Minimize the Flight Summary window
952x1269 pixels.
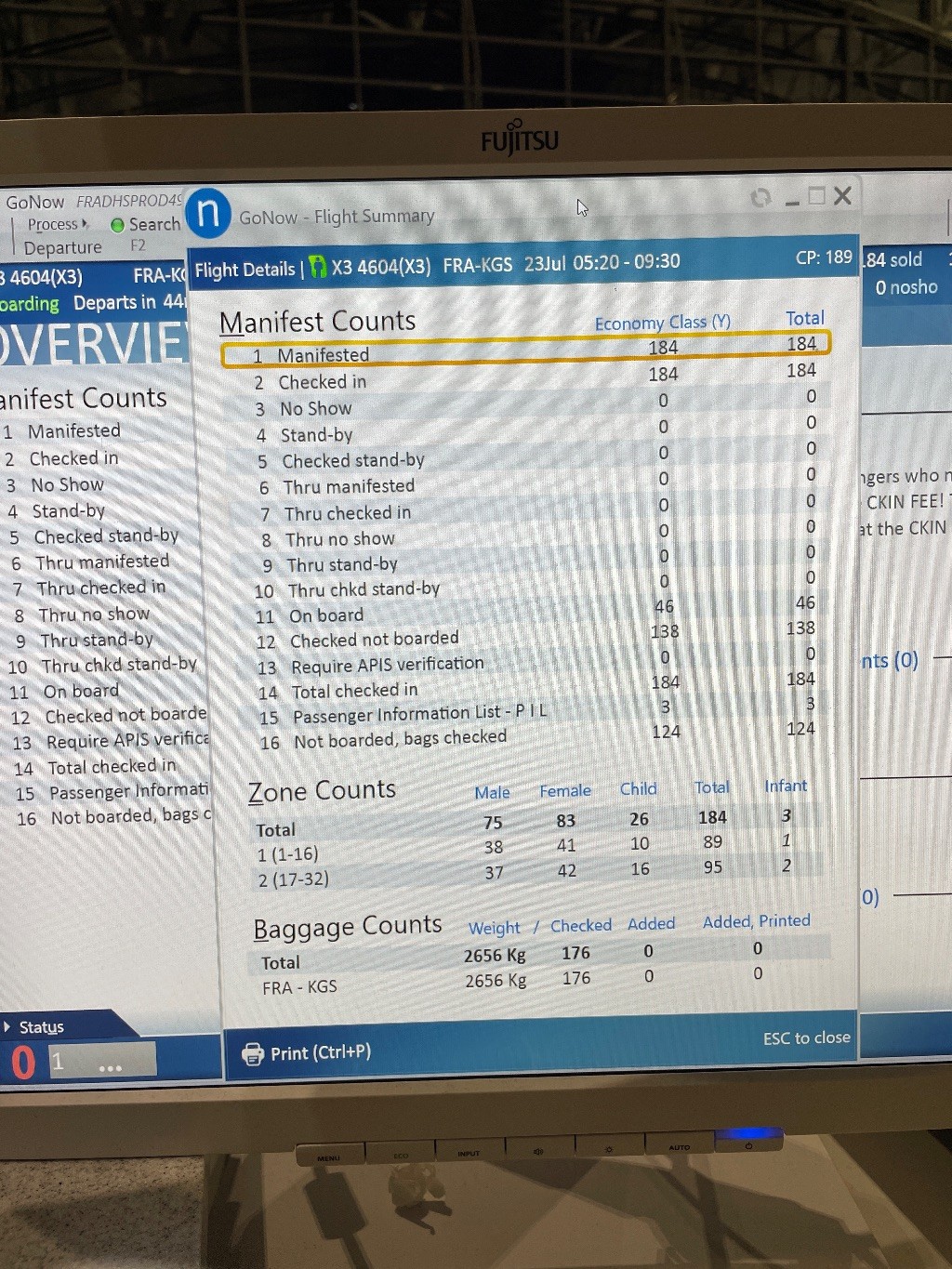click(792, 199)
